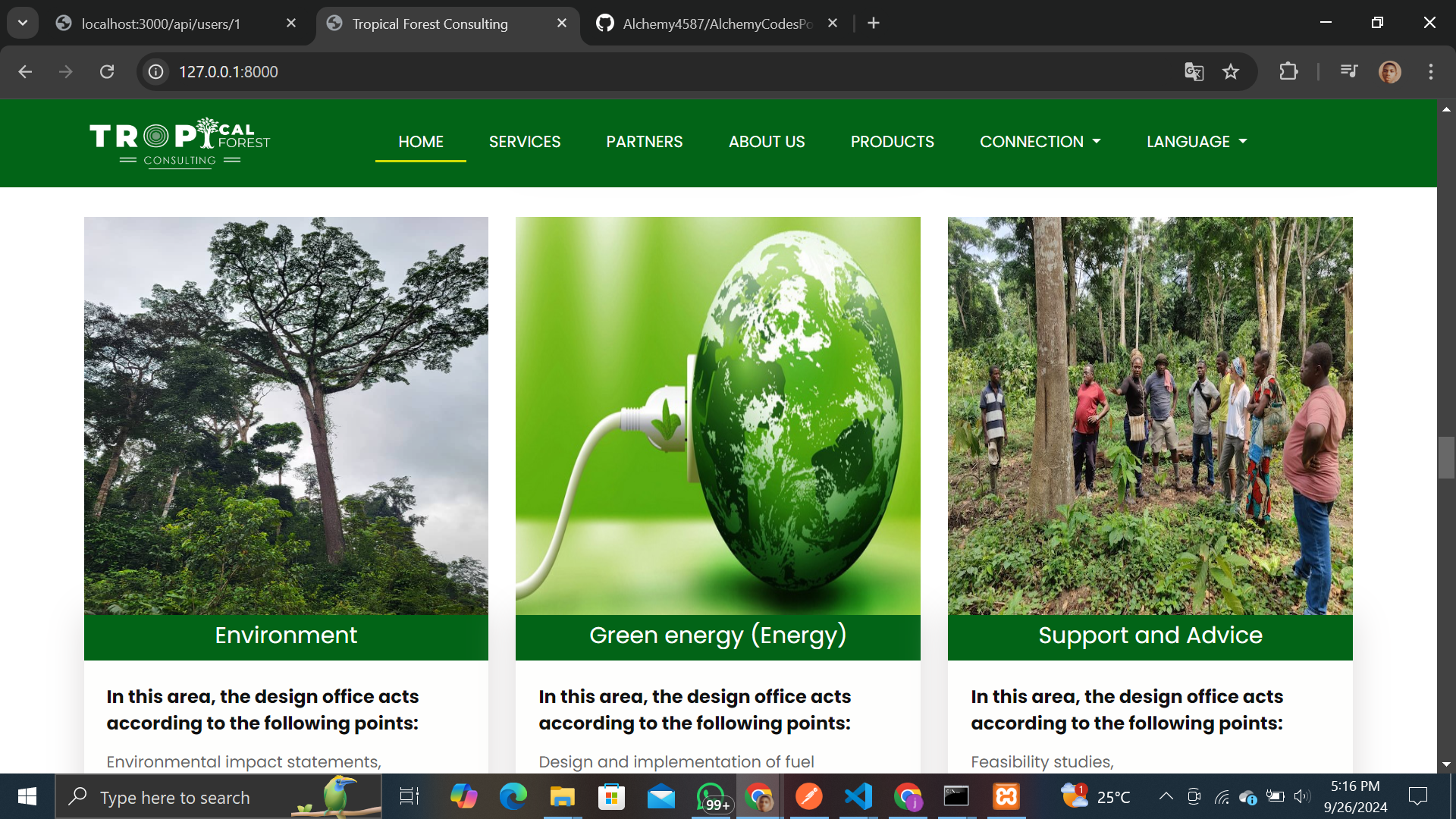This screenshot has height=819, width=1456.
Task: Open the browser Extensions puzzle icon
Action: [x=1288, y=71]
